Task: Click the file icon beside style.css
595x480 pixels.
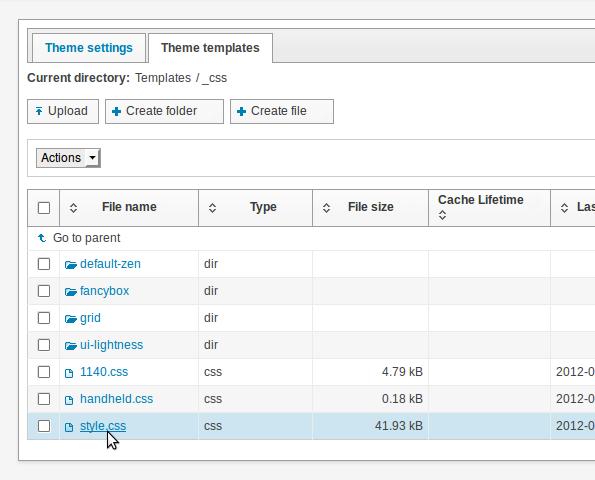Action: coord(69,427)
